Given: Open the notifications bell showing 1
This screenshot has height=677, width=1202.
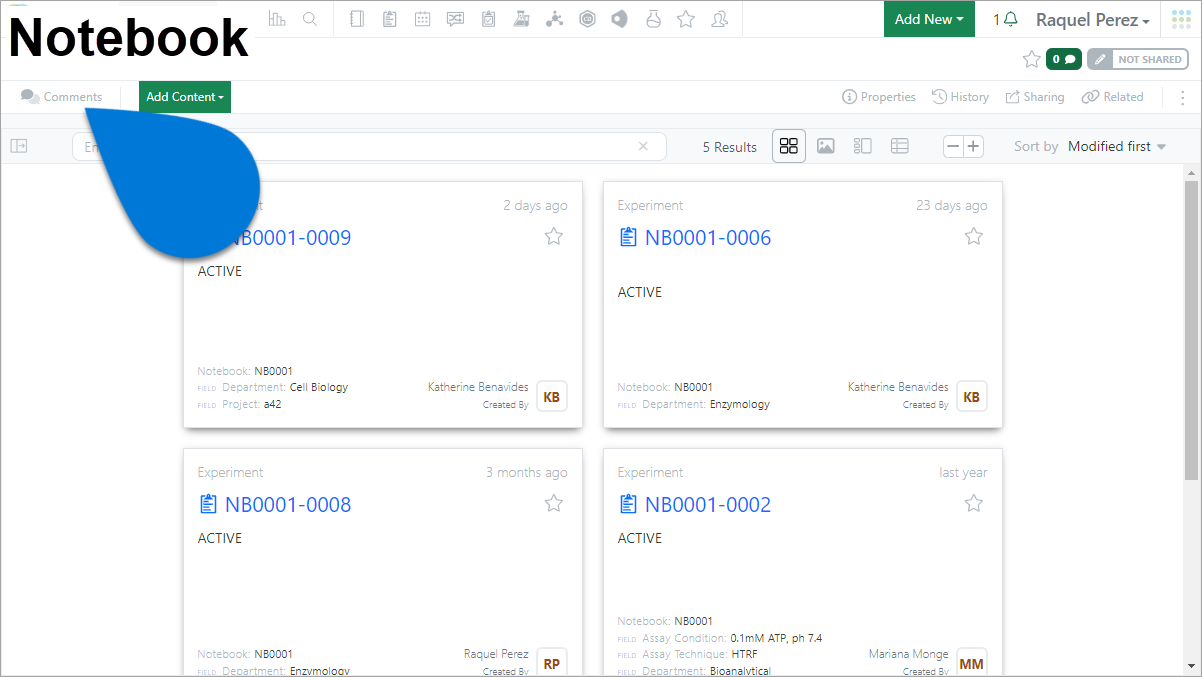Looking at the screenshot, I should 1006,19.
